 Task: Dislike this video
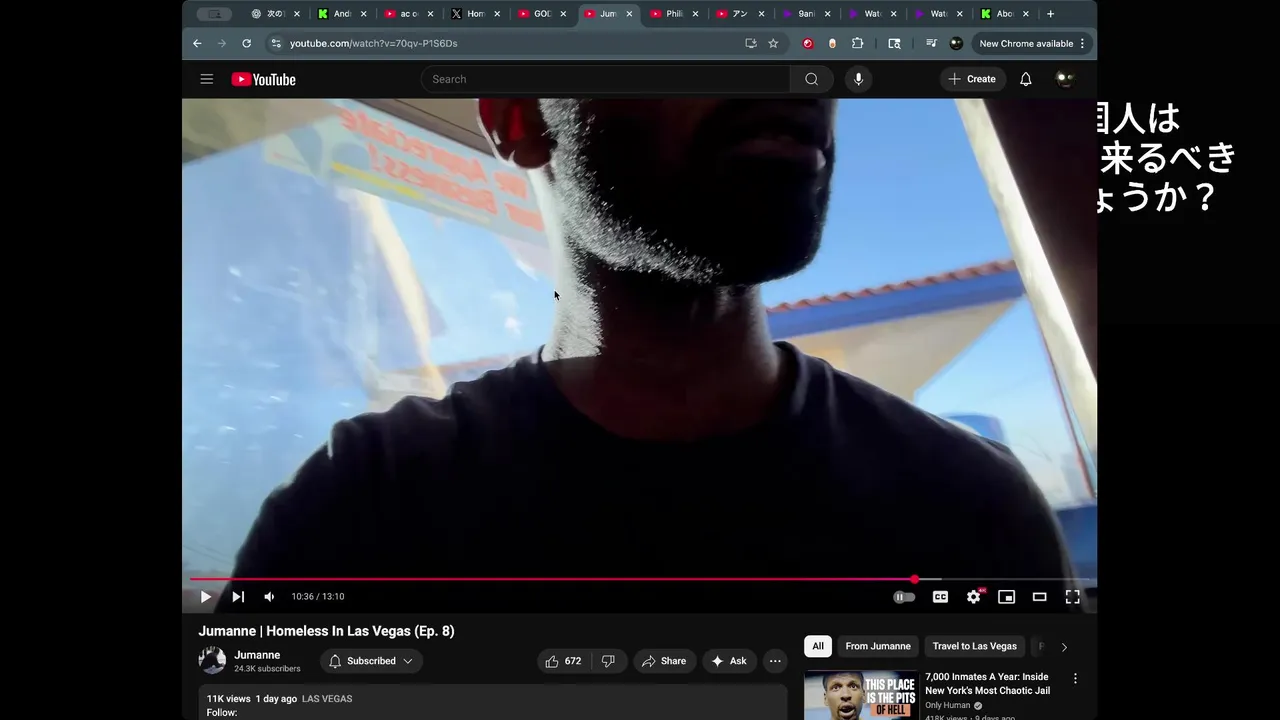tap(608, 661)
